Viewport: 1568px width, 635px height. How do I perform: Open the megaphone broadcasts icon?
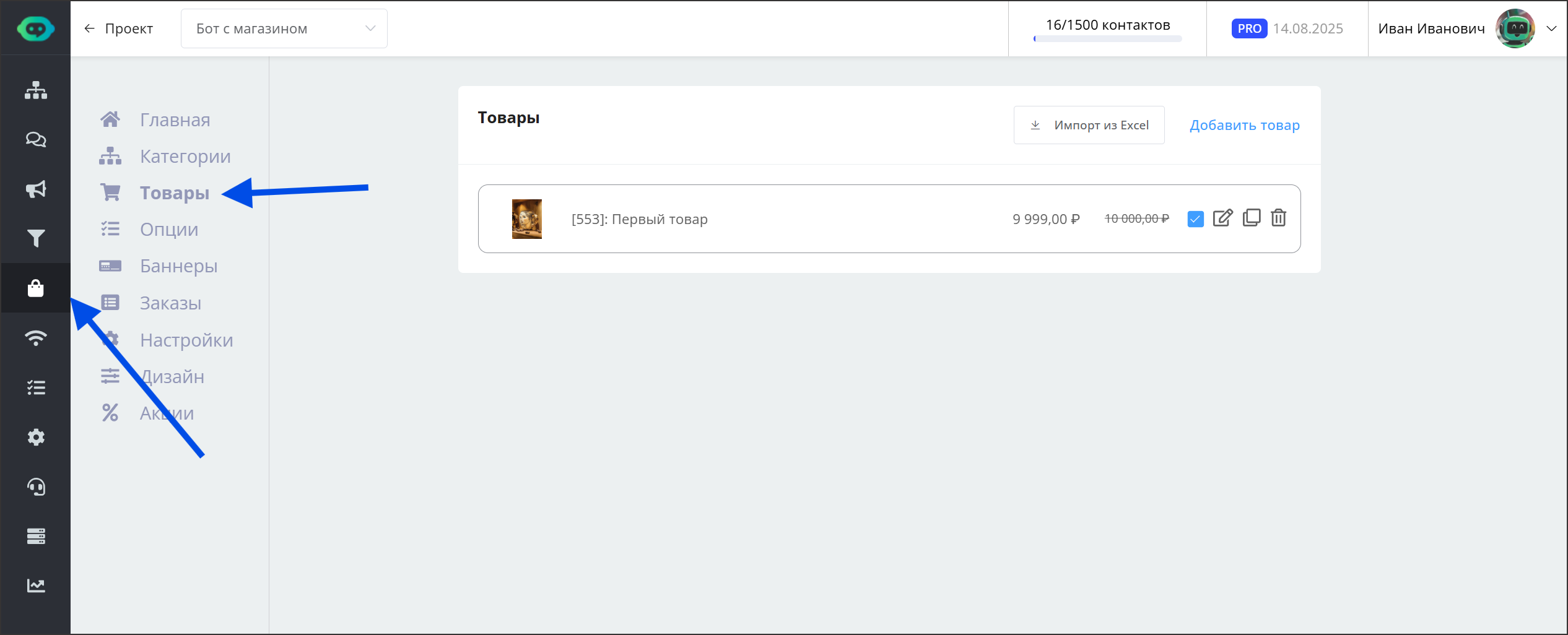[x=36, y=189]
